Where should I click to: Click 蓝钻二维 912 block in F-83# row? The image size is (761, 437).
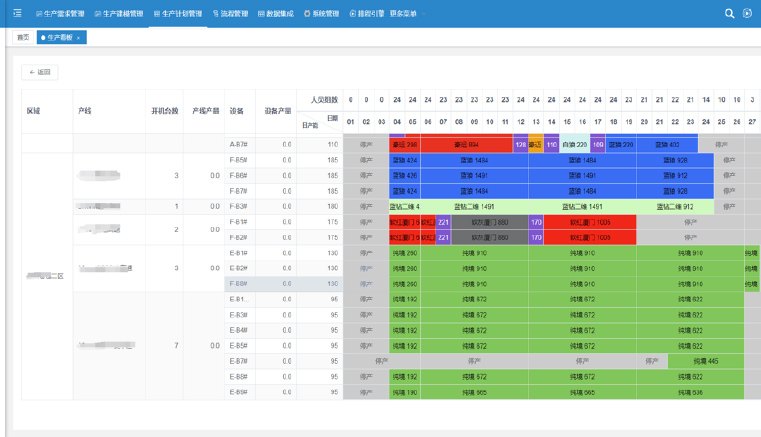click(x=675, y=206)
